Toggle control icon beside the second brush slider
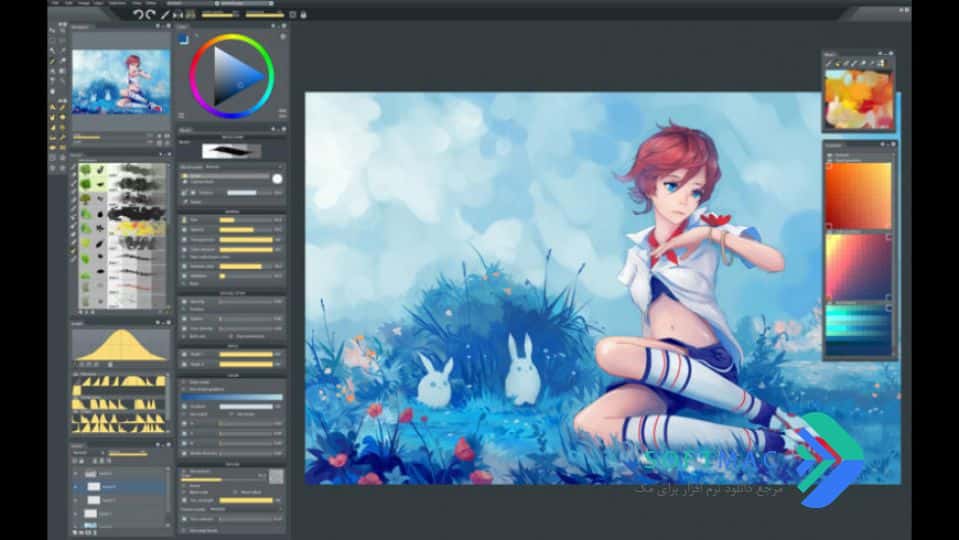The width and height of the screenshot is (959, 540). pos(185,229)
